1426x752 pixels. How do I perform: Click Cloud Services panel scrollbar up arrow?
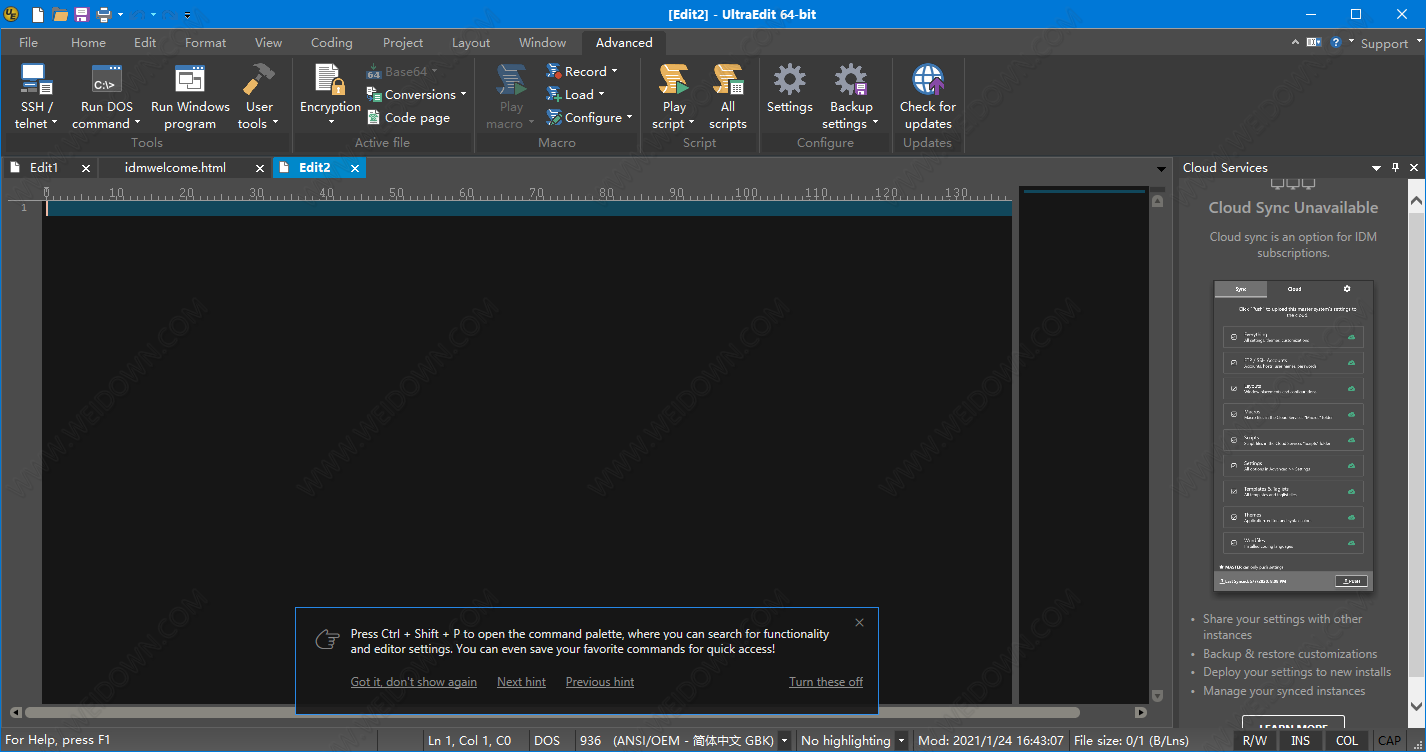click(1416, 202)
